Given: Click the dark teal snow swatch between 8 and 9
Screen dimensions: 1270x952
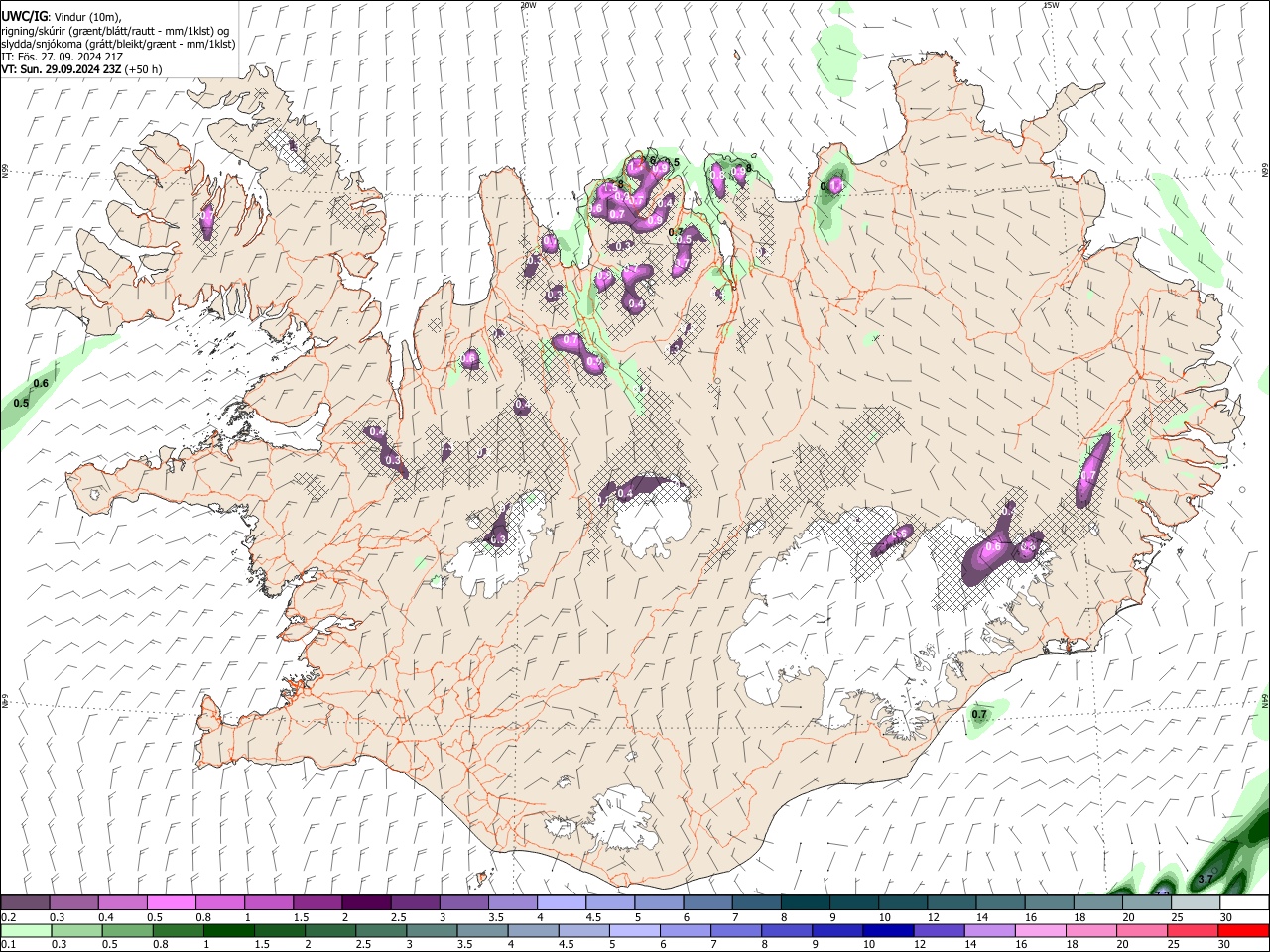Looking at the screenshot, I should 806,902.
